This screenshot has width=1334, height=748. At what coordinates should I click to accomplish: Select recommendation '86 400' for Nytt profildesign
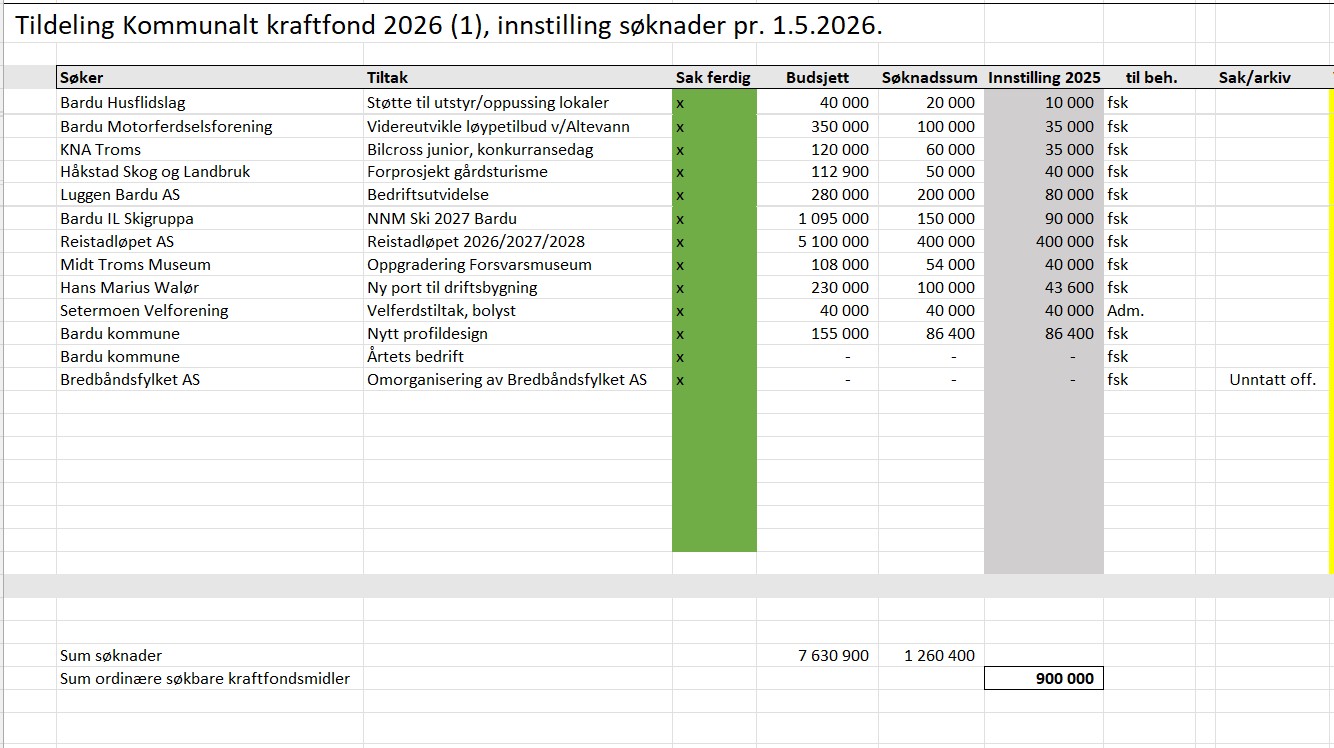(1070, 333)
